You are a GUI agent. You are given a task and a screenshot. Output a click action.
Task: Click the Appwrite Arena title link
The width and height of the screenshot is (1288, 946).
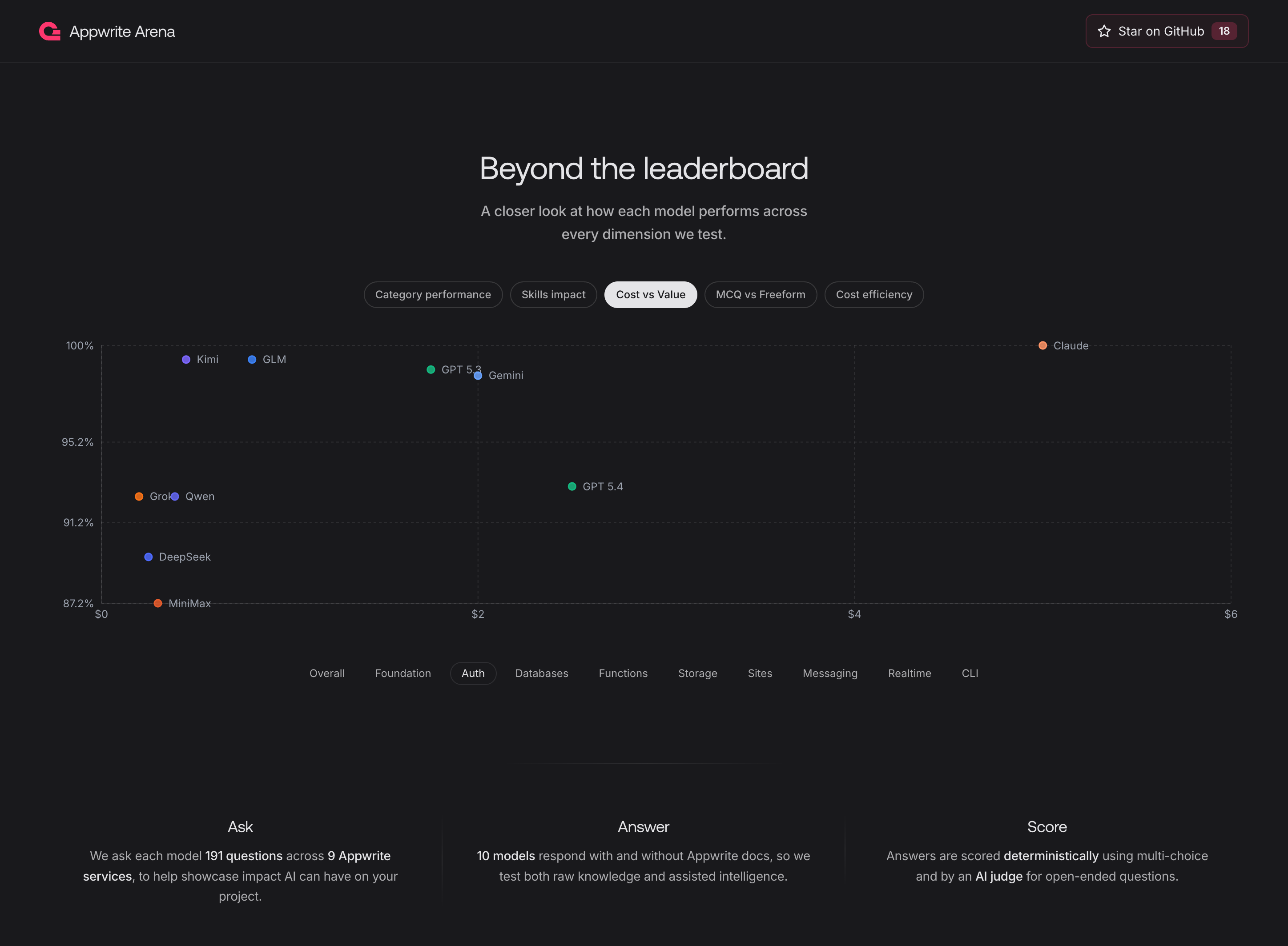122,32
